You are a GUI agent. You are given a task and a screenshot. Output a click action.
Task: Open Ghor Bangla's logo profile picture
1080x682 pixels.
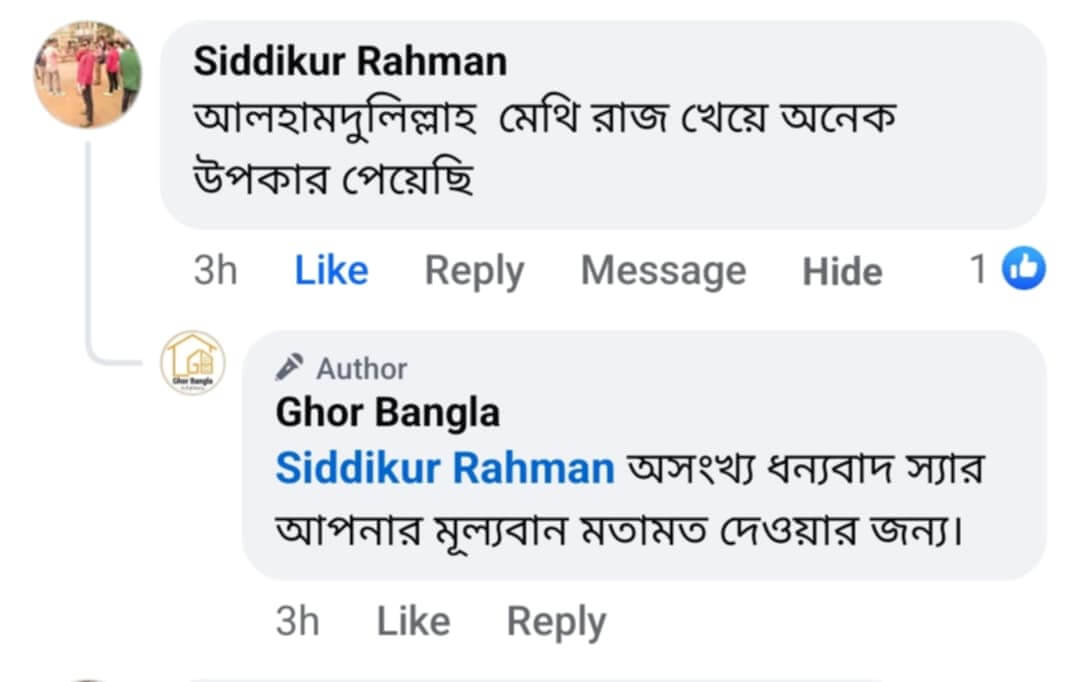193,362
